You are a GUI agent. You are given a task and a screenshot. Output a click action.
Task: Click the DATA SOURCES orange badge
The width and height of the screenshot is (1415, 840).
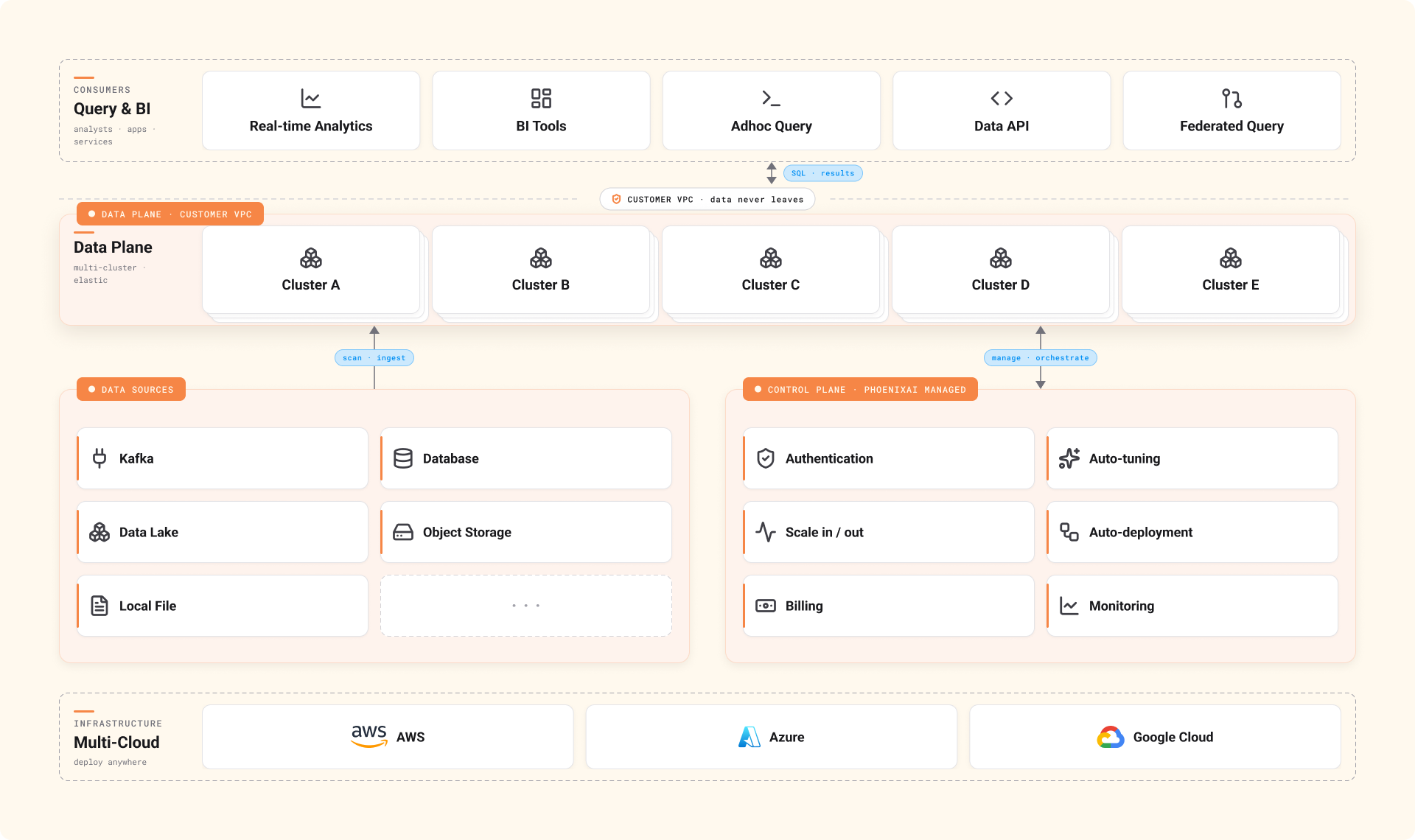click(x=131, y=389)
